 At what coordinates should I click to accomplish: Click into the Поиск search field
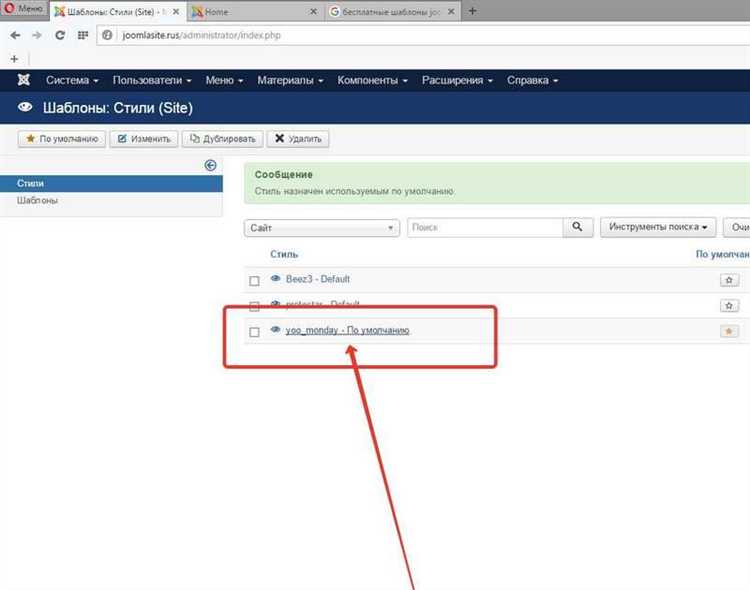pos(485,227)
